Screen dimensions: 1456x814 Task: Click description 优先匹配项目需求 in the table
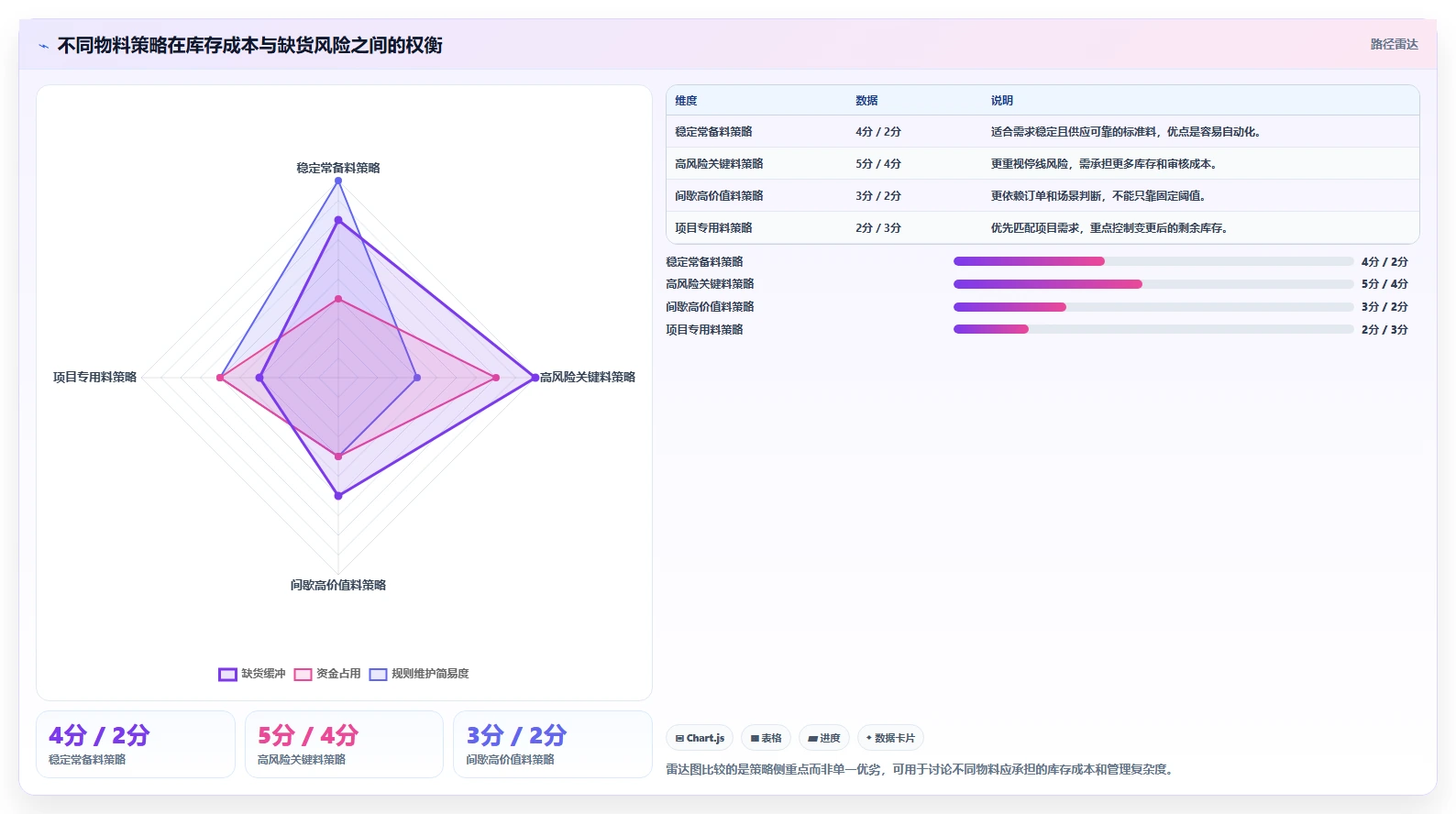(1109, 228)
